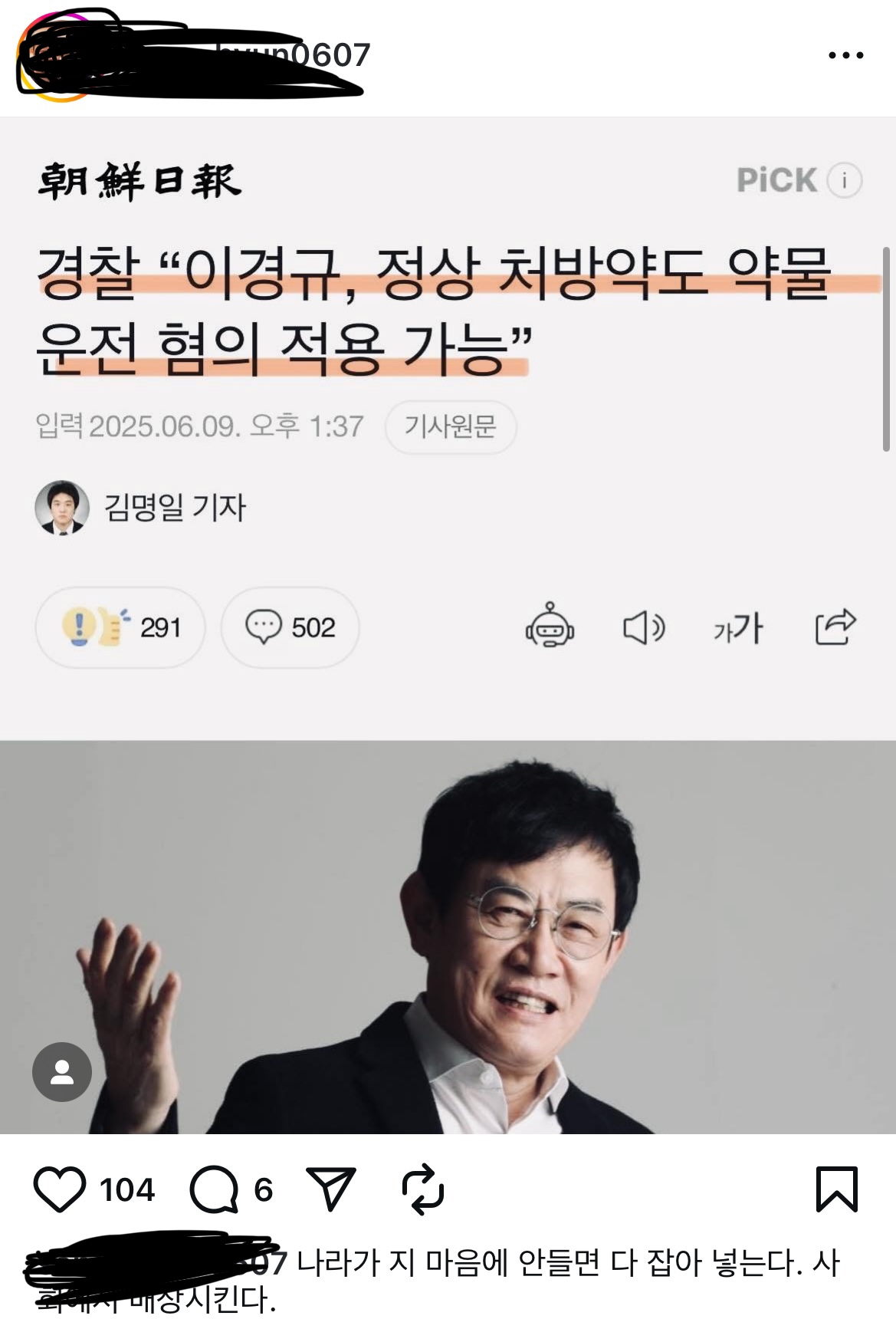Play article audio with speaker icon

[644, 628]
